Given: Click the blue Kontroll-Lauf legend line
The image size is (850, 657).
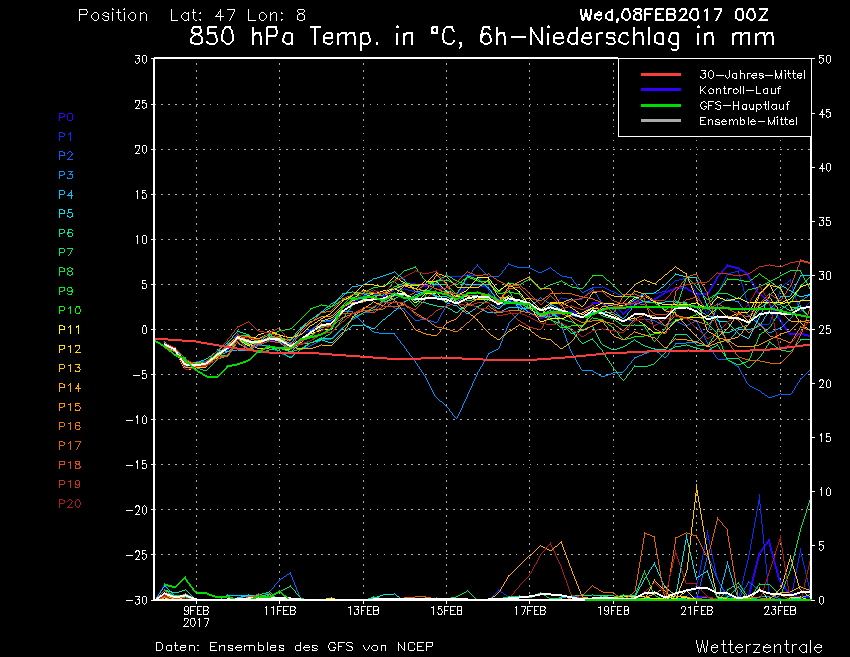Looking at the screenshot, I should tap(661, 89).
